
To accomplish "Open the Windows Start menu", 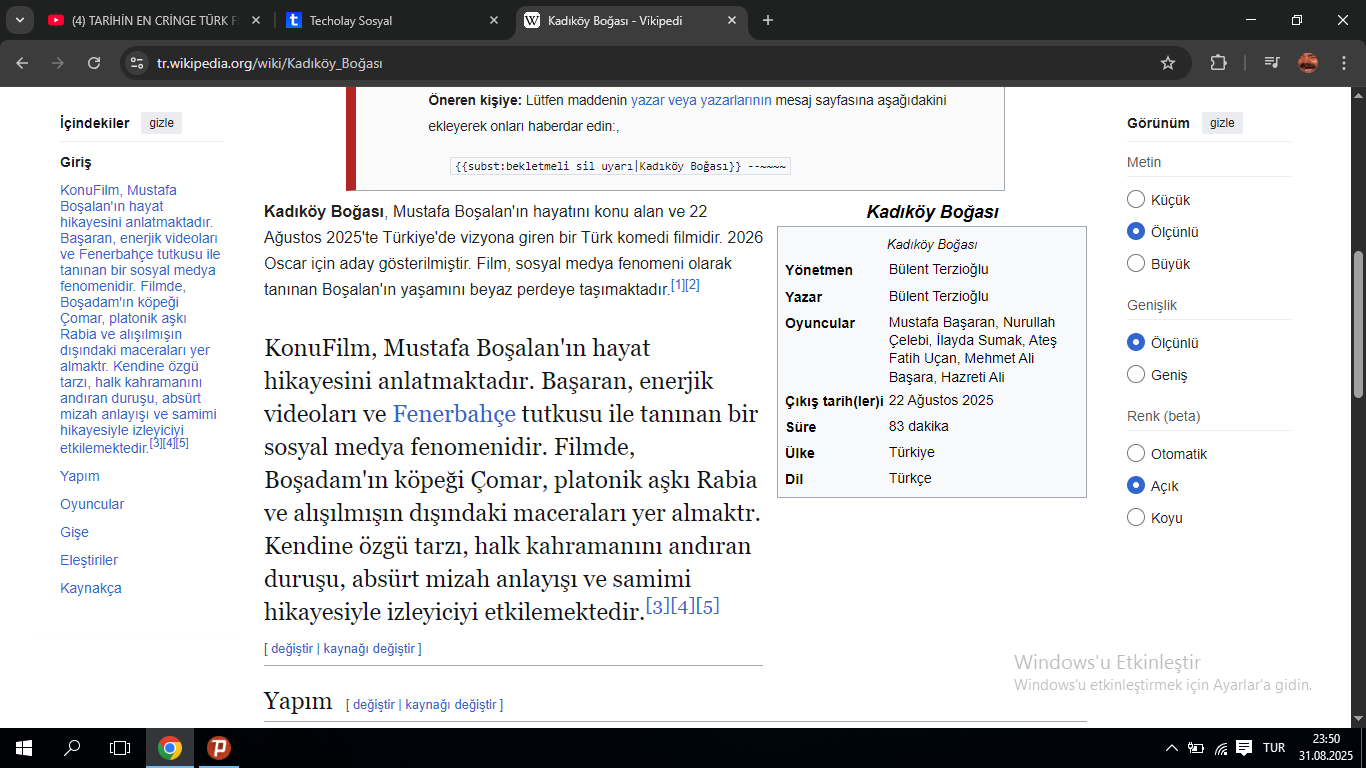I will pyautogui.click(x=24, y=748).
